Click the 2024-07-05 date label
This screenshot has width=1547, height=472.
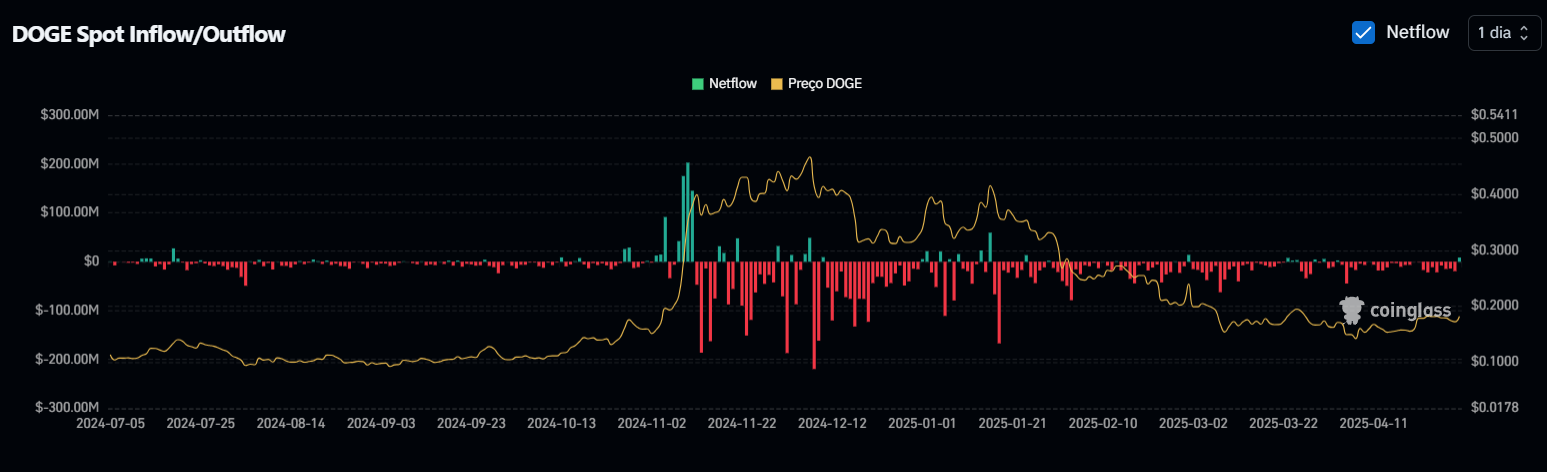(x=110, y=424)
